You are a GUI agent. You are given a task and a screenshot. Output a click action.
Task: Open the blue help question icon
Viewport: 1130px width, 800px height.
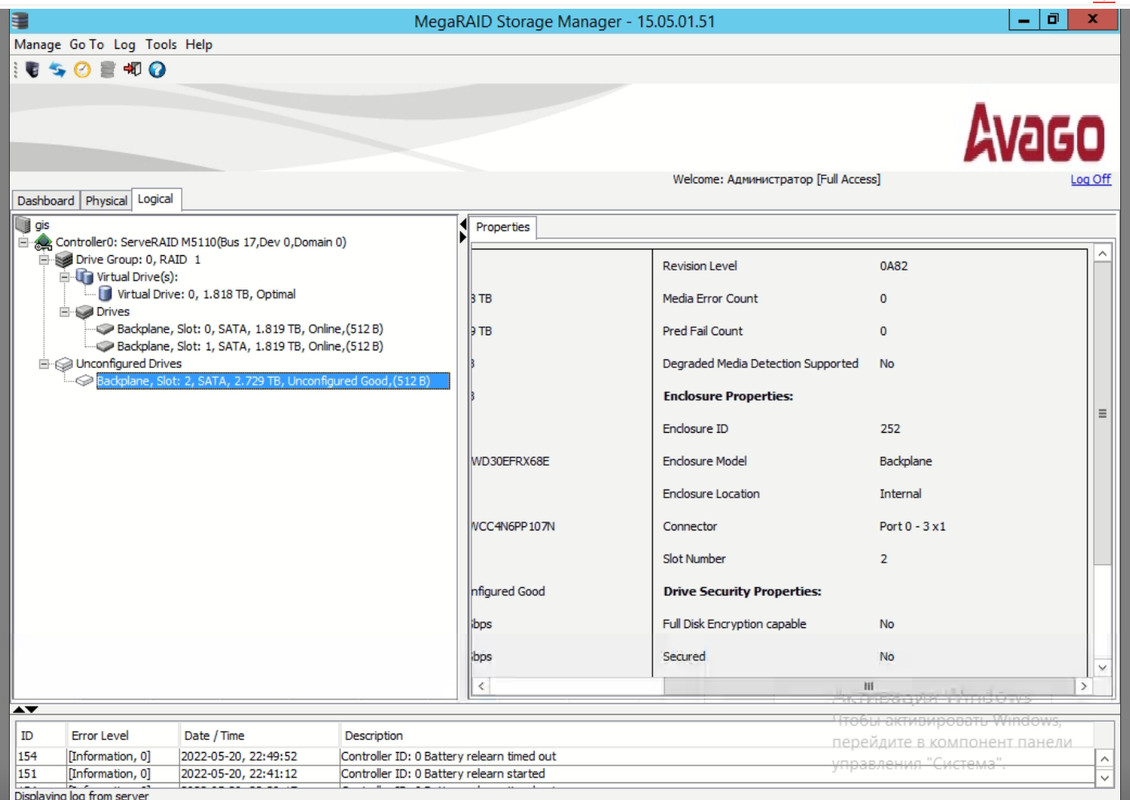[157, 69]
